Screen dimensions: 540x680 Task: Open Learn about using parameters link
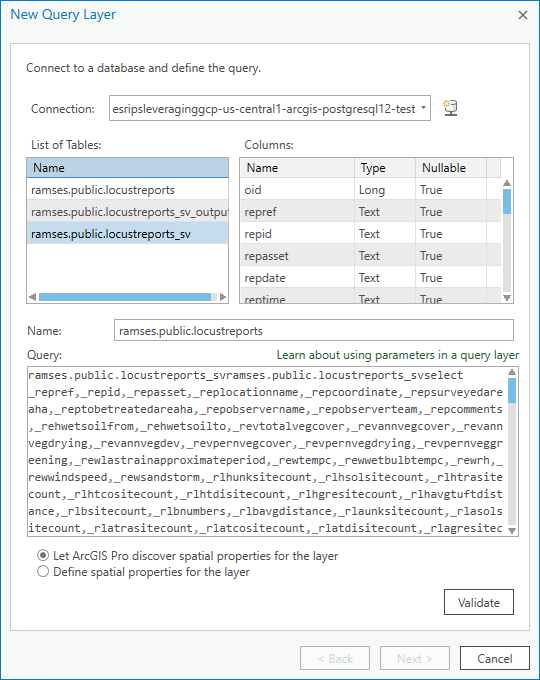click(x=398, y=355)
